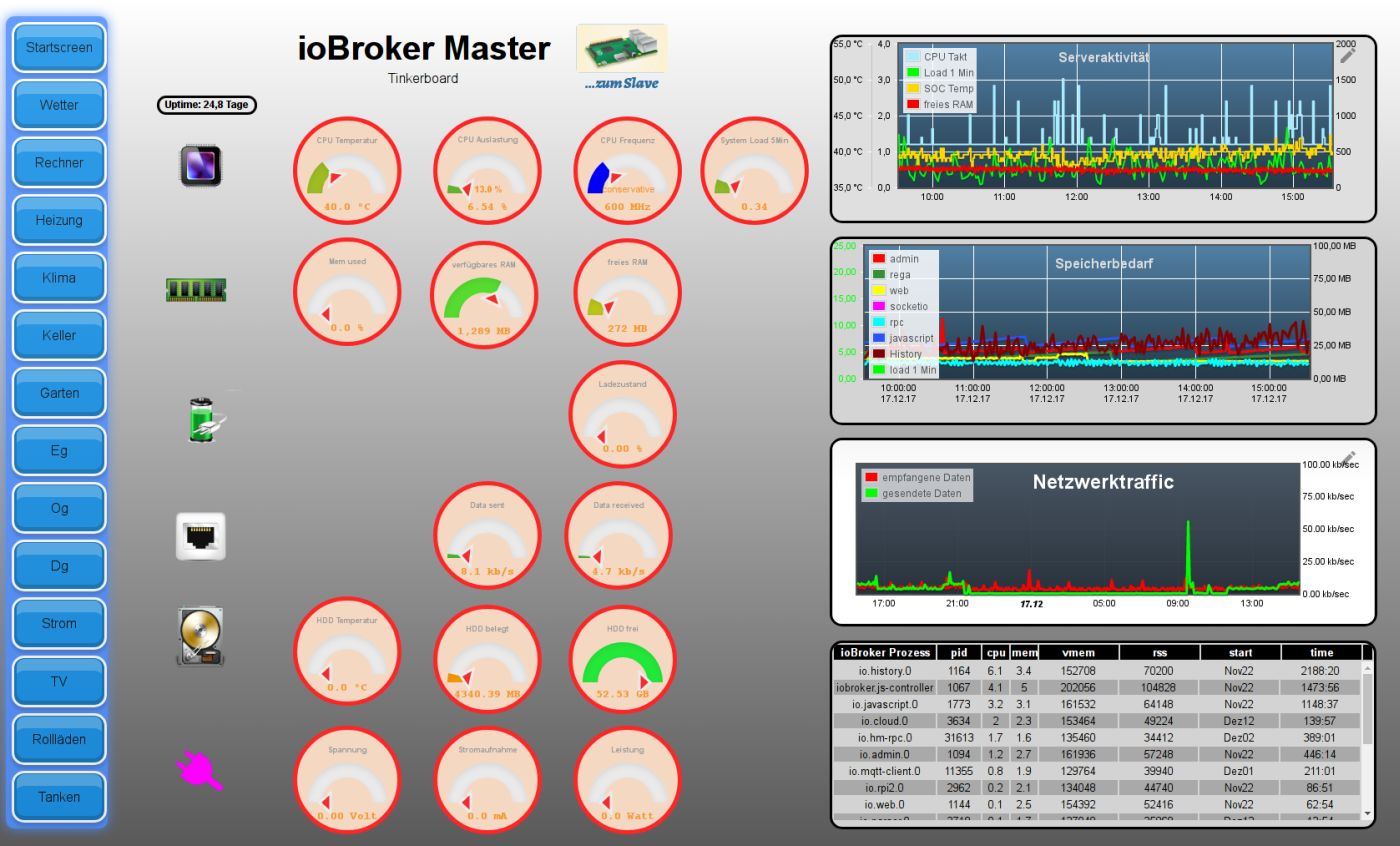Sort process table by rss header

(x=1160, y=652)
